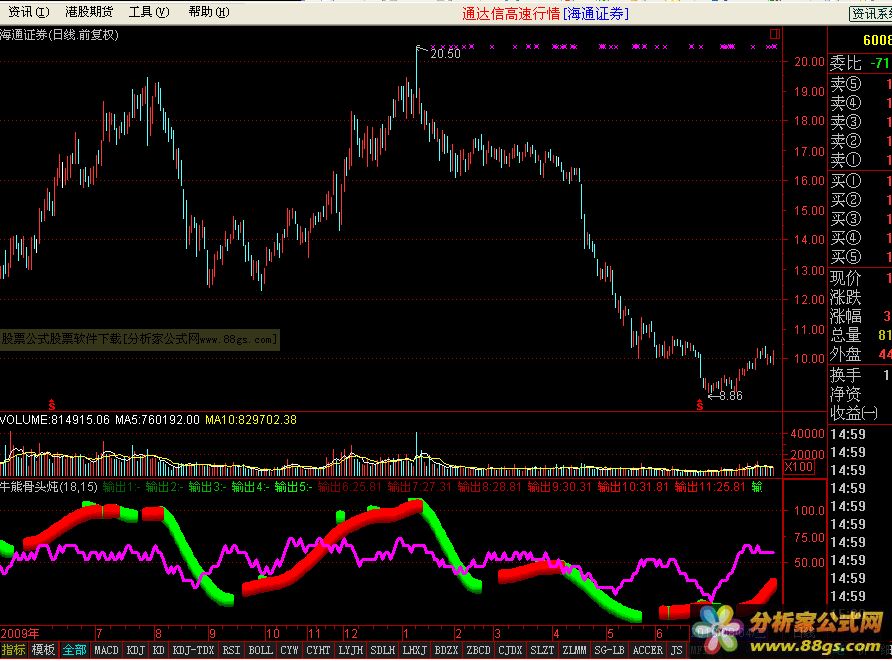Switch to the MACD indicator tab
Screen dimensions: 892x661
tap(106, 650)
